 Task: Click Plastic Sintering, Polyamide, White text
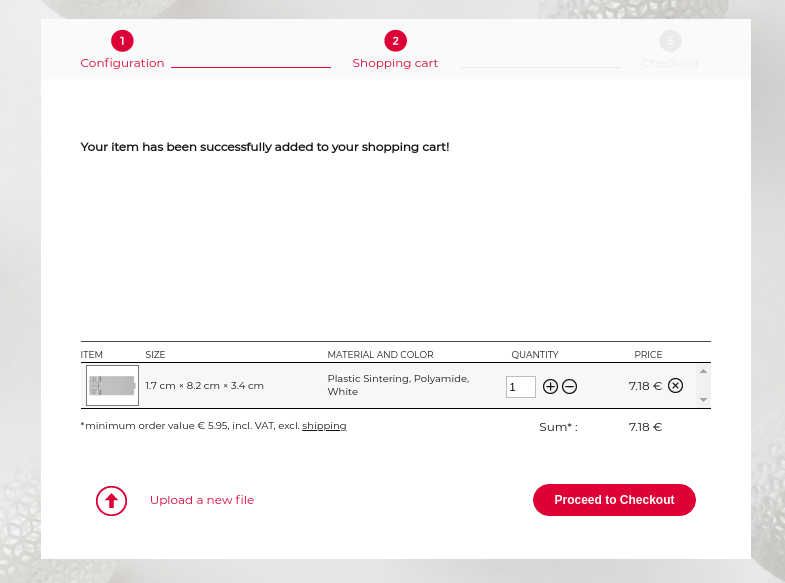click(x=399, y=385)
